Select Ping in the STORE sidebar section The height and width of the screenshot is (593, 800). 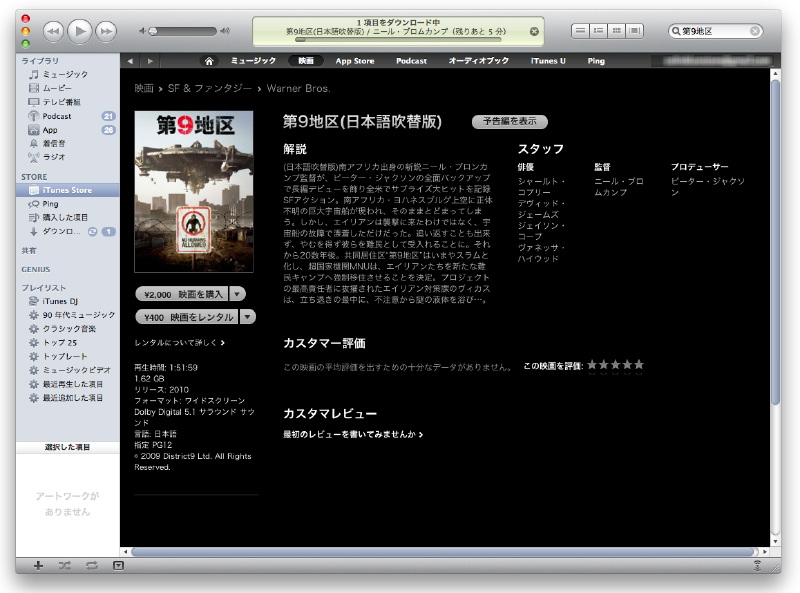(50, 203)
